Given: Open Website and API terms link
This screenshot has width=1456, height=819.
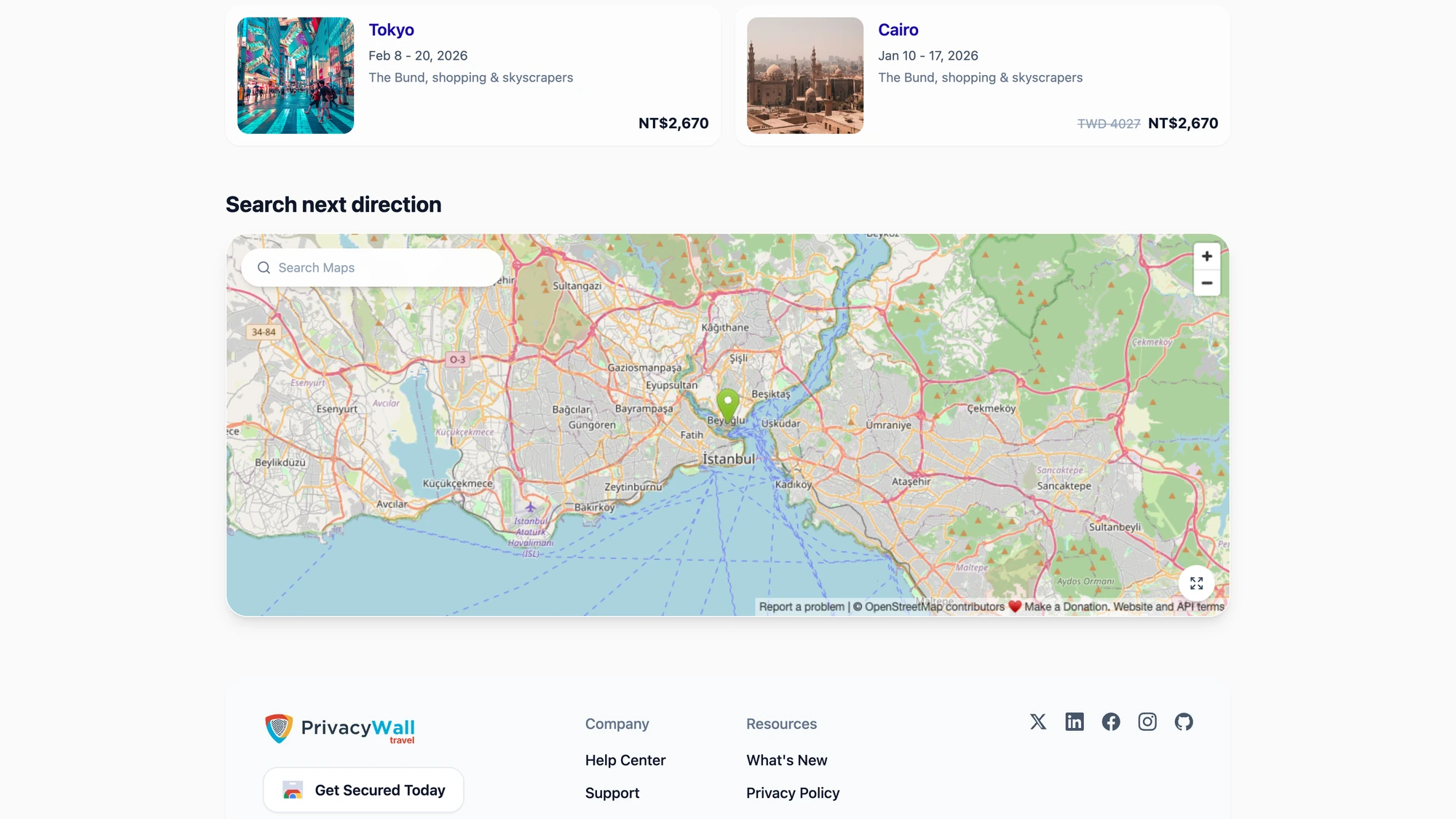Looking at the screenshot, I should pyautogui.click(x=1168, y=606).
